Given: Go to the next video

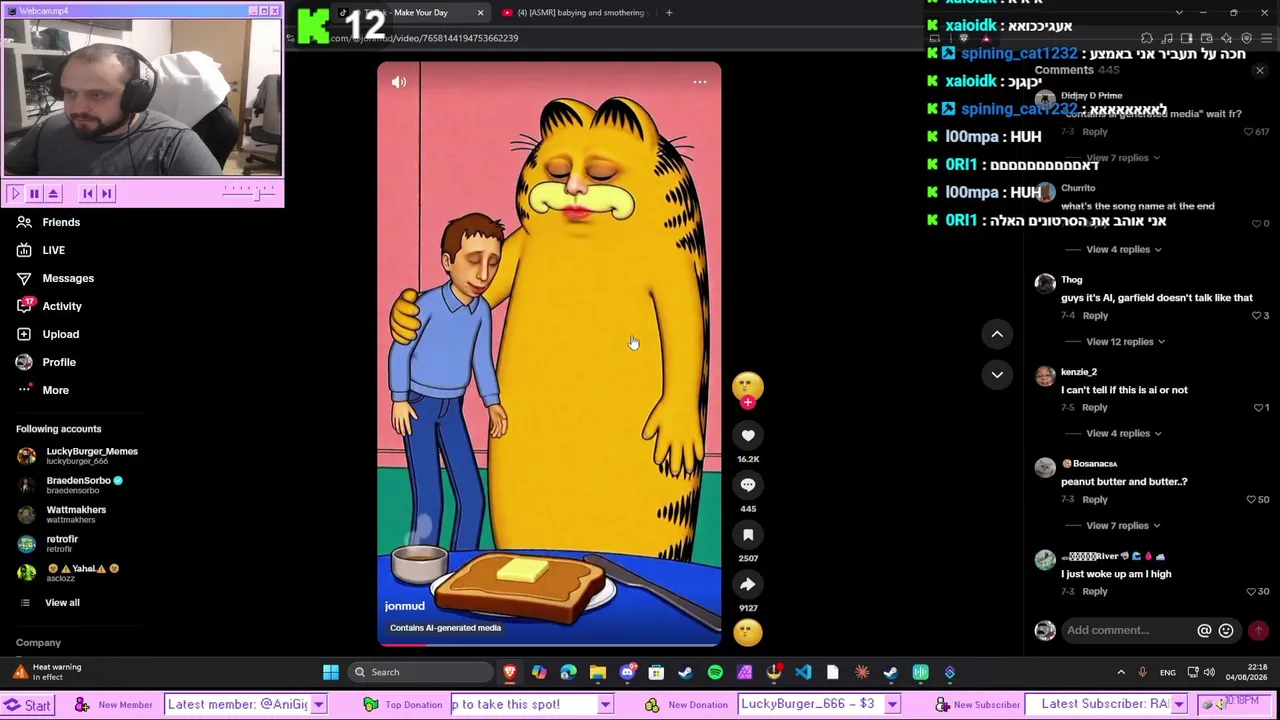Looking at the screenshot, I should [x=997, y=374].
